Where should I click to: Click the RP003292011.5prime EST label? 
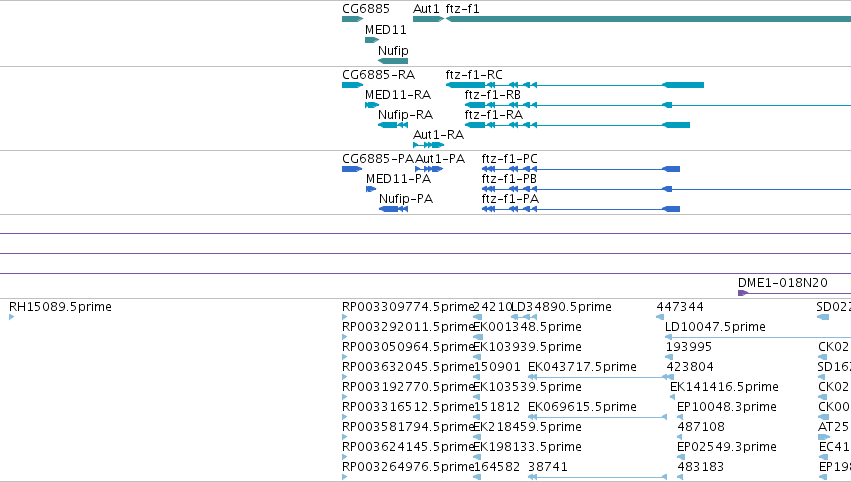pyautogui.click(x=408, y=327)
